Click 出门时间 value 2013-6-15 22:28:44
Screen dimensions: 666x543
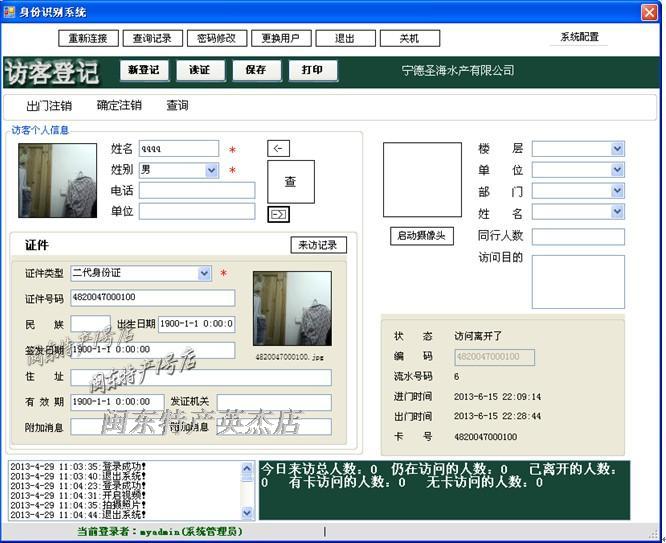(x=498, y=416)
